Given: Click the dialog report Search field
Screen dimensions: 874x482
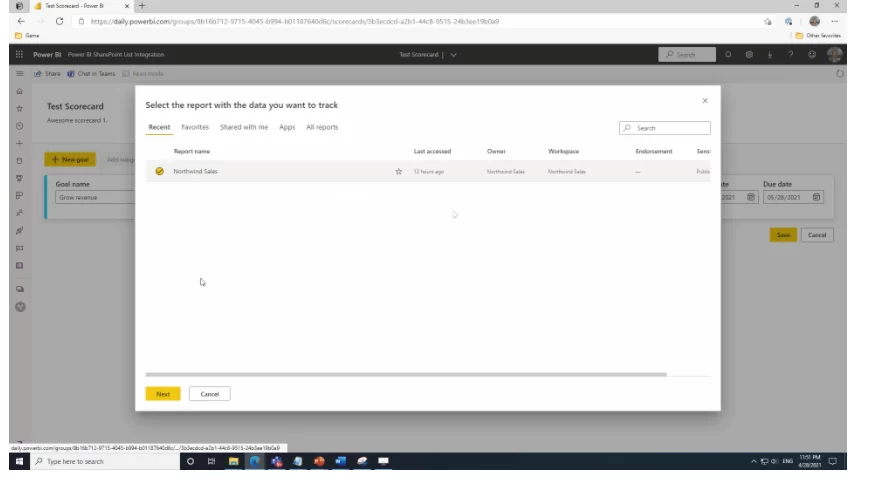Looking at the screenshot, I should pos(664,128).
